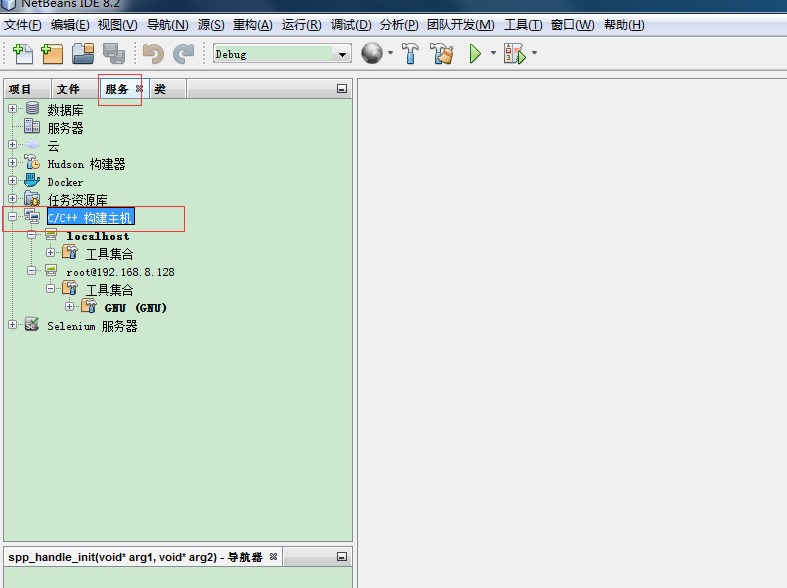Expand 工具集合 under localhost
787x588 pixels.
(x=51, y=252)
